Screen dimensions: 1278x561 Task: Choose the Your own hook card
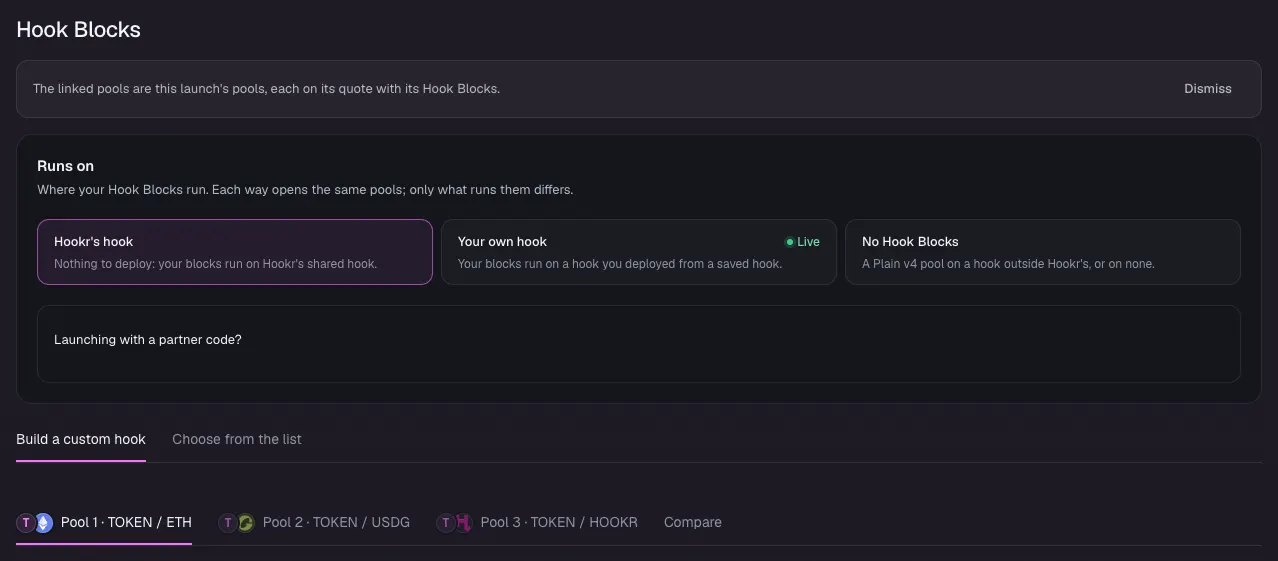[638, 252]
